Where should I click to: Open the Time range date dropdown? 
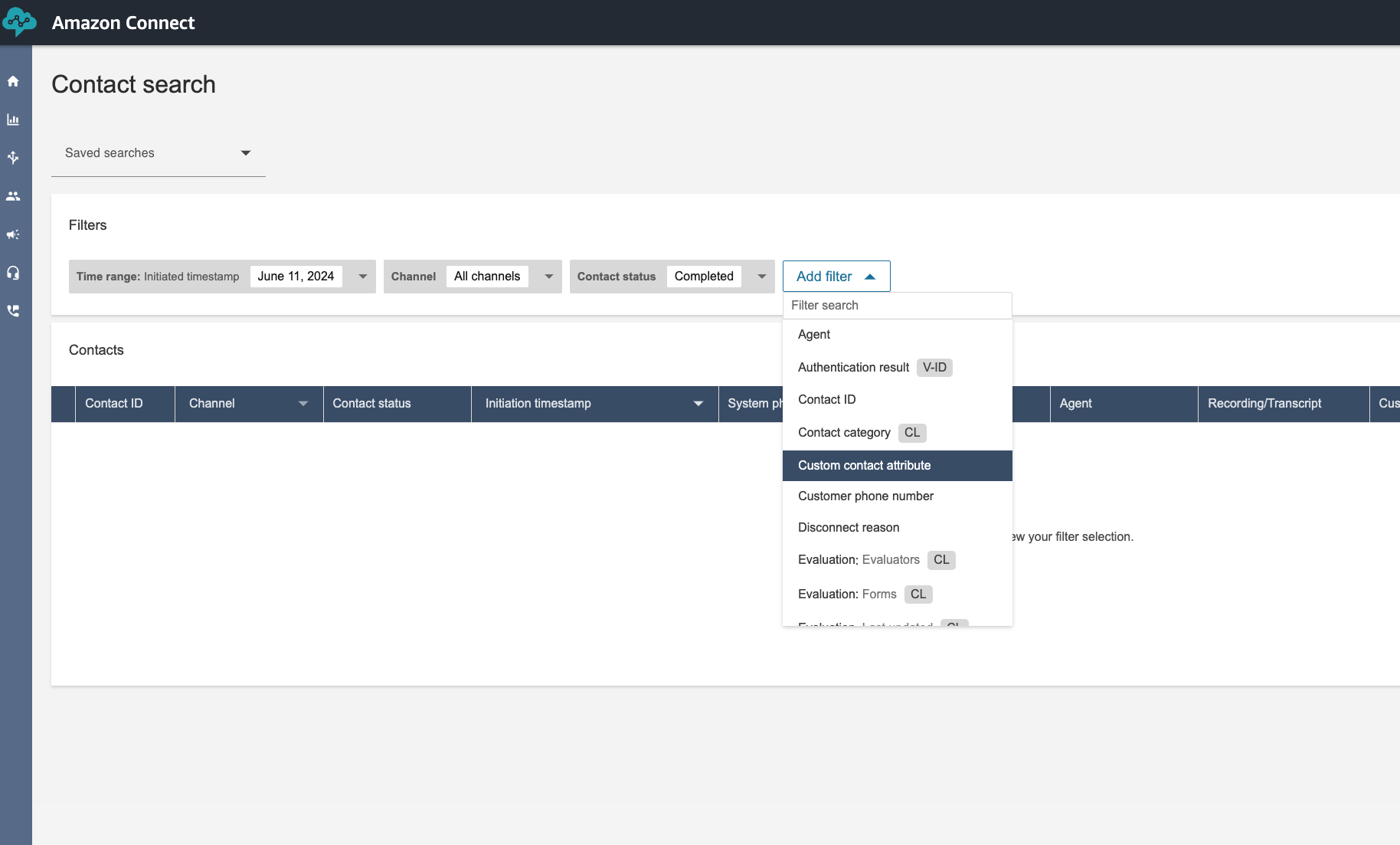click(x=362, y=277)
